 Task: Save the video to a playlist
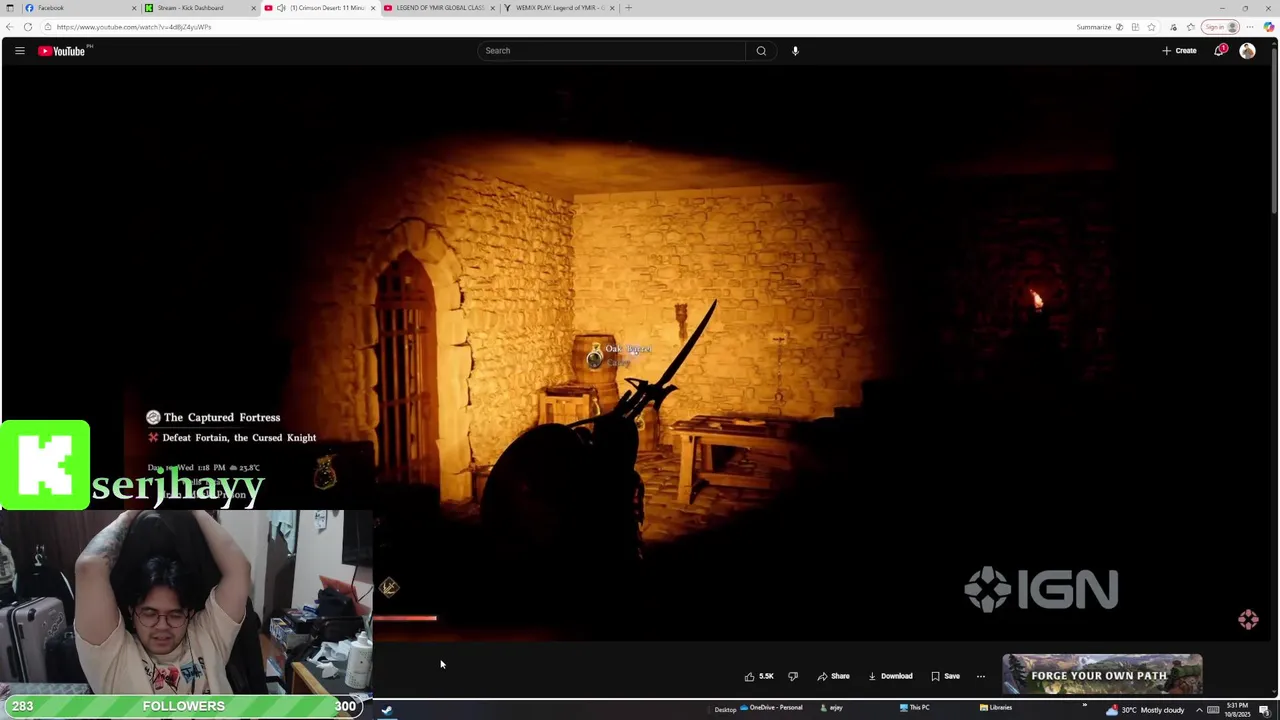point(945,676)
